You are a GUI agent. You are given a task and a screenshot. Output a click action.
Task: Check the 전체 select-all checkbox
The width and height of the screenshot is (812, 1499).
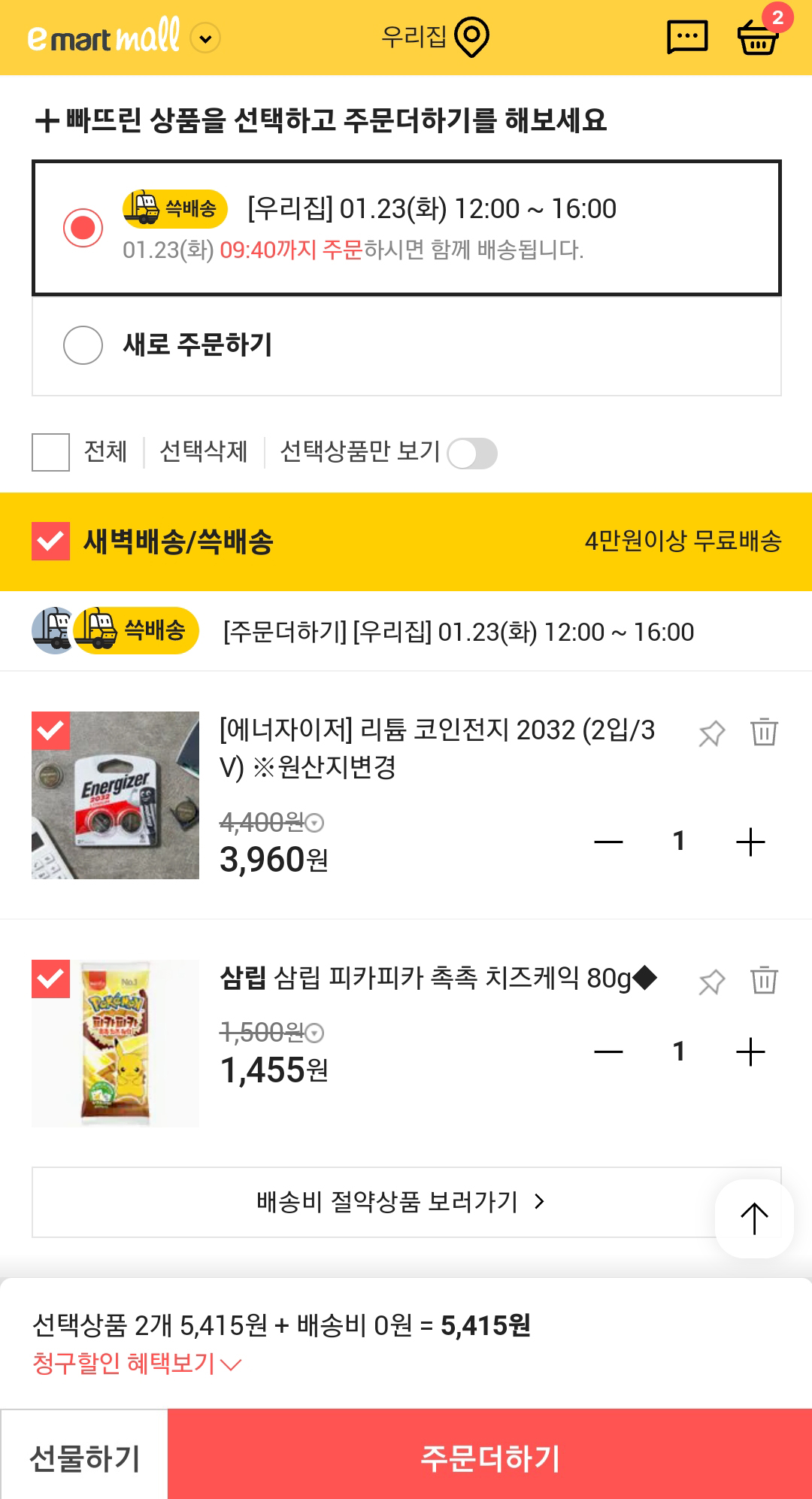coord(50,452)
